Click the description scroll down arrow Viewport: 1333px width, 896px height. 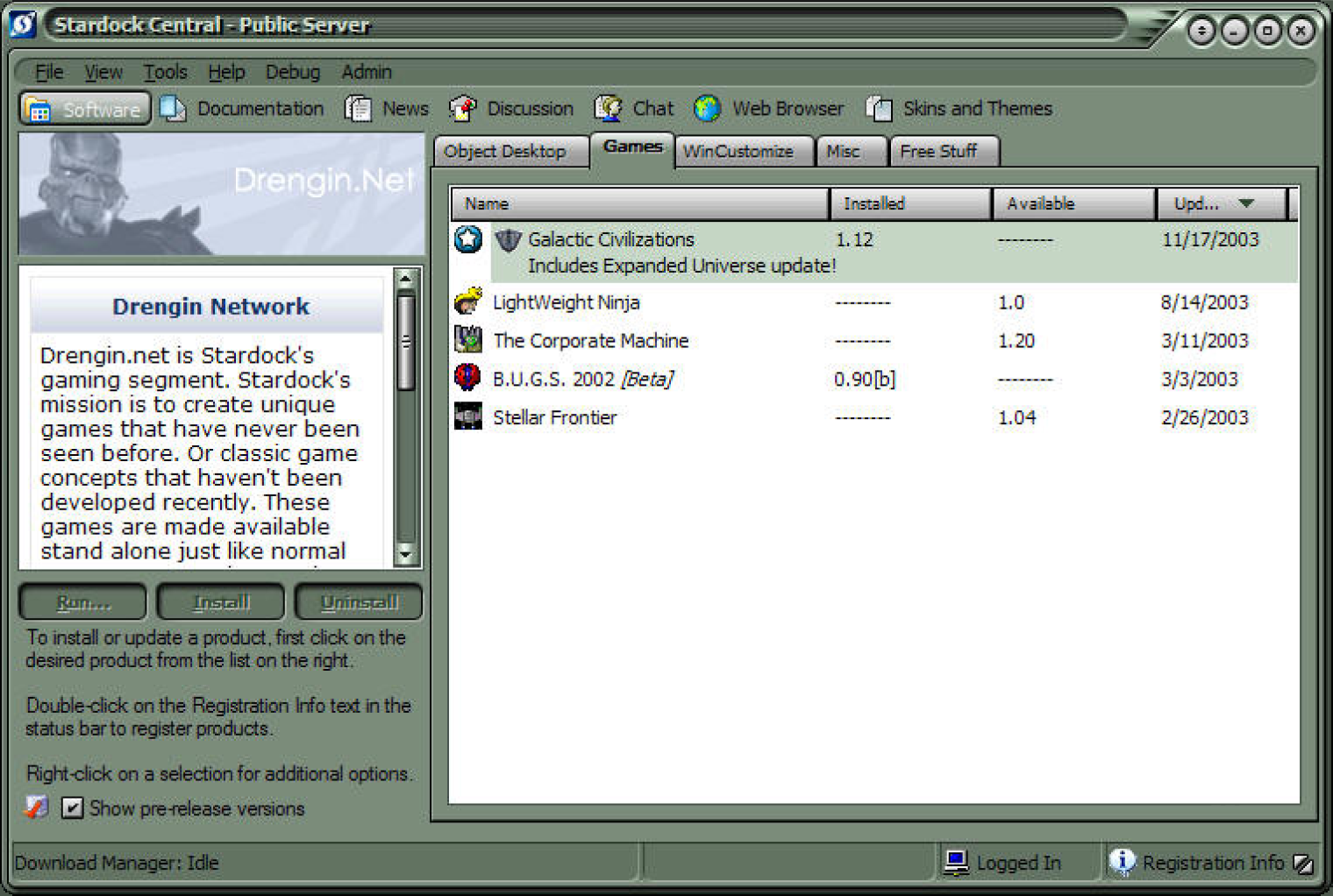click(405, 554)
